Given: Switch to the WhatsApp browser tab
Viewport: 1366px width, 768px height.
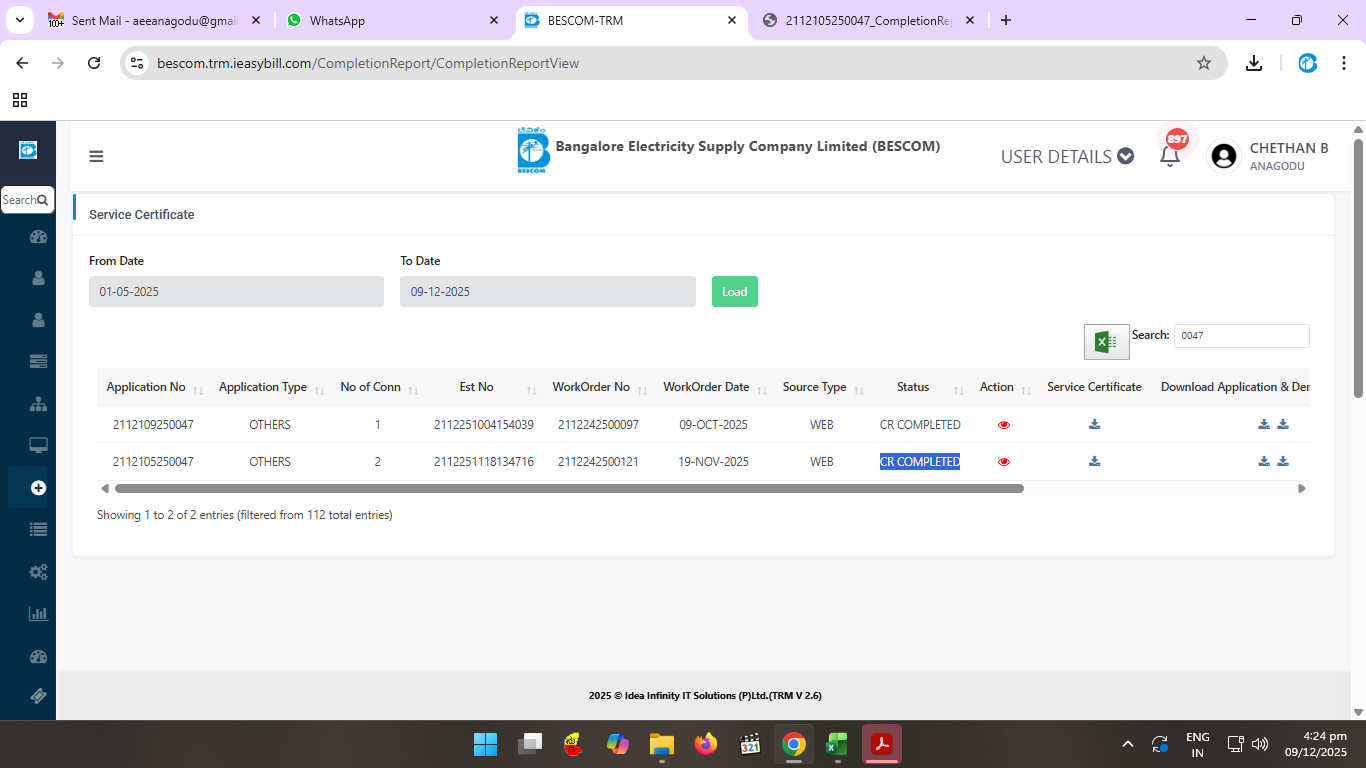Looking at the screenshot, I should (390, 20).
